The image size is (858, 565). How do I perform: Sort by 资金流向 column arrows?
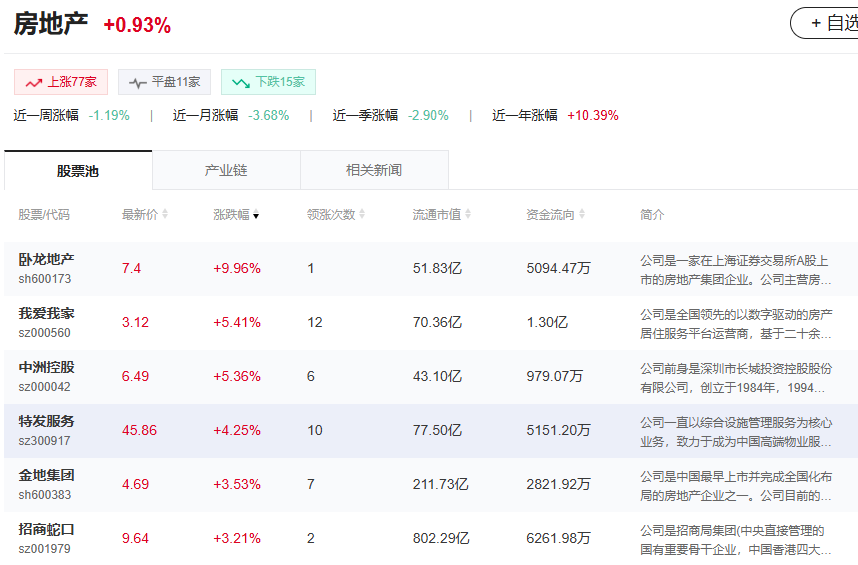[x=582, y=214]
